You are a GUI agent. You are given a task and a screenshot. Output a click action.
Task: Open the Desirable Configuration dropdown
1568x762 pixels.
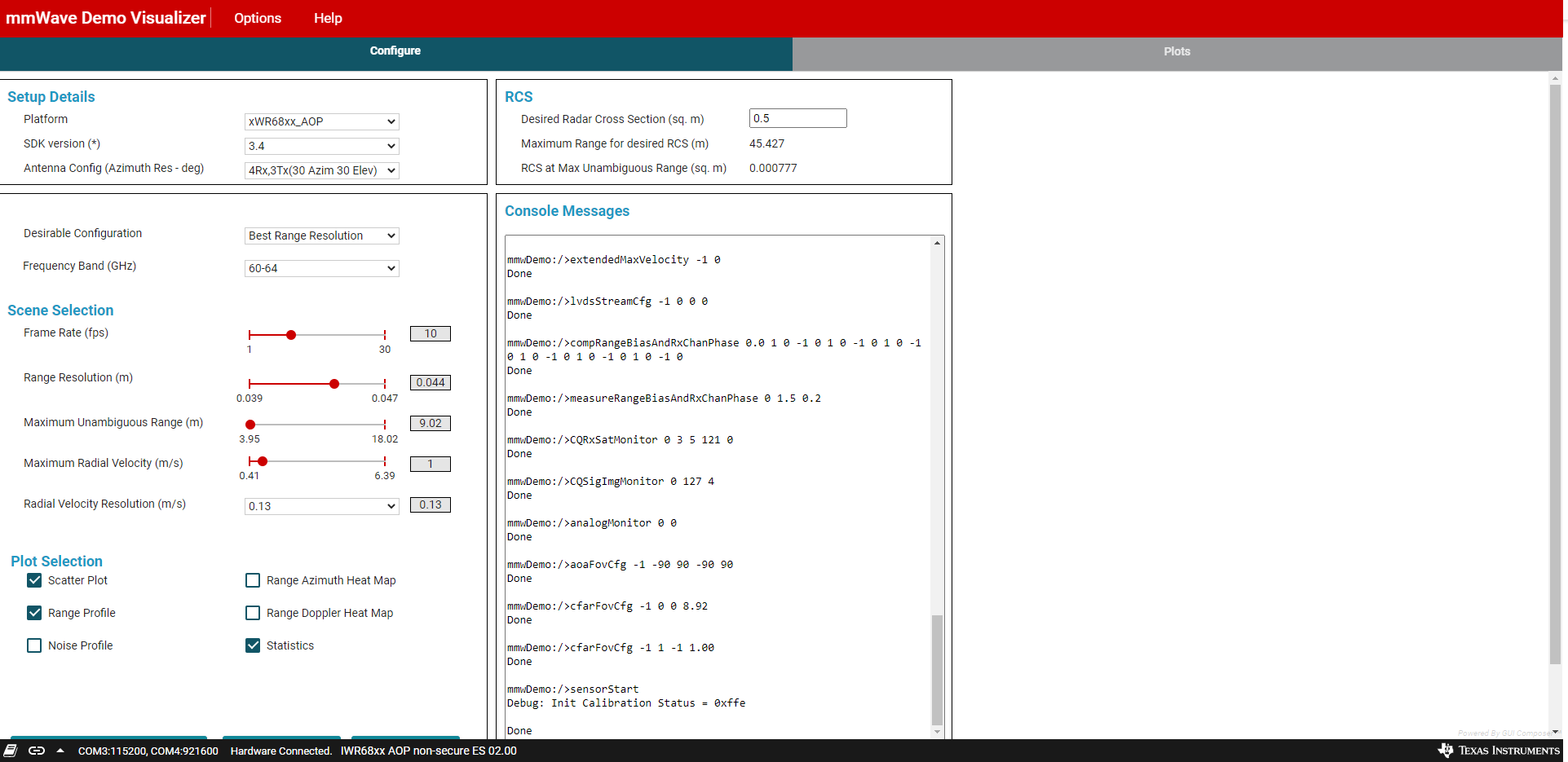click(322, 236)
